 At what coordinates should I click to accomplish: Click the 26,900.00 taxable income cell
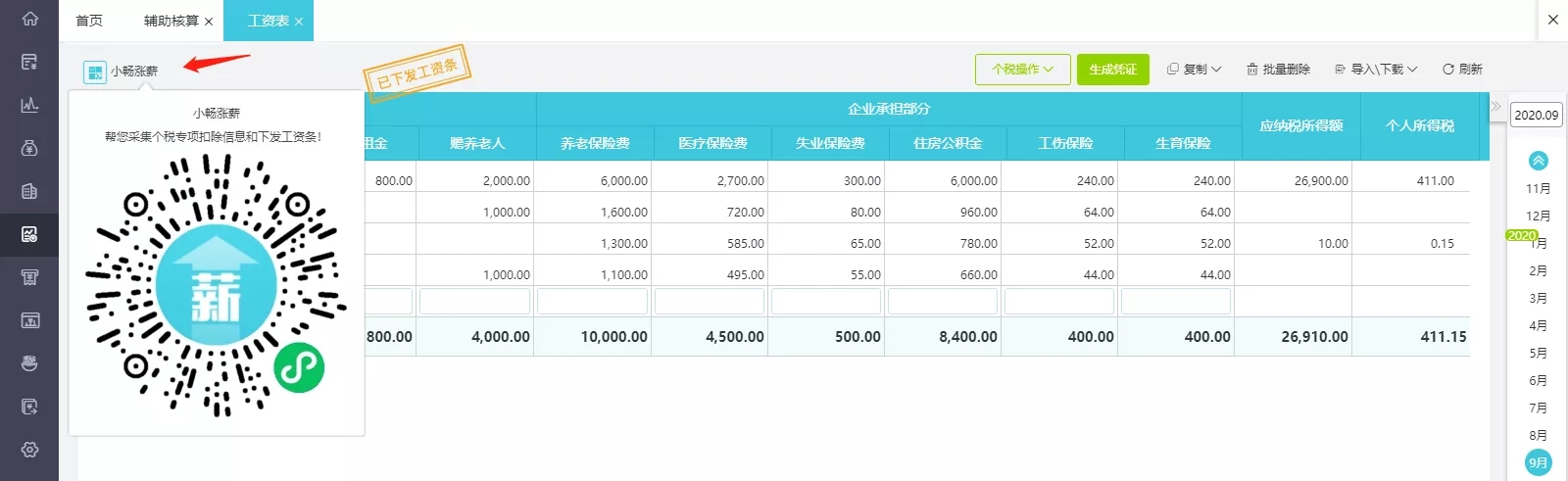coord(1293,181)
